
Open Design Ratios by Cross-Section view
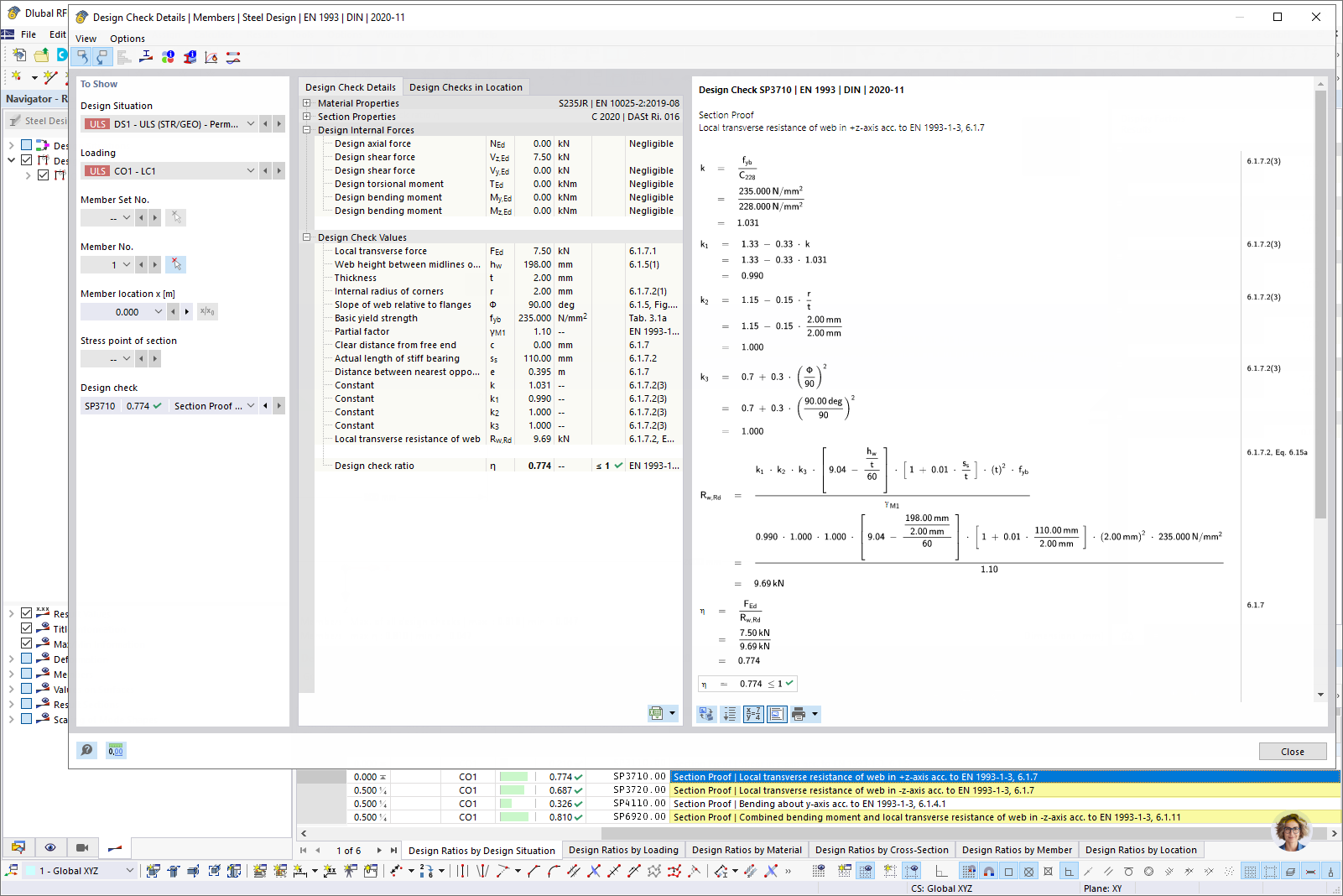(x=882, y=849)
